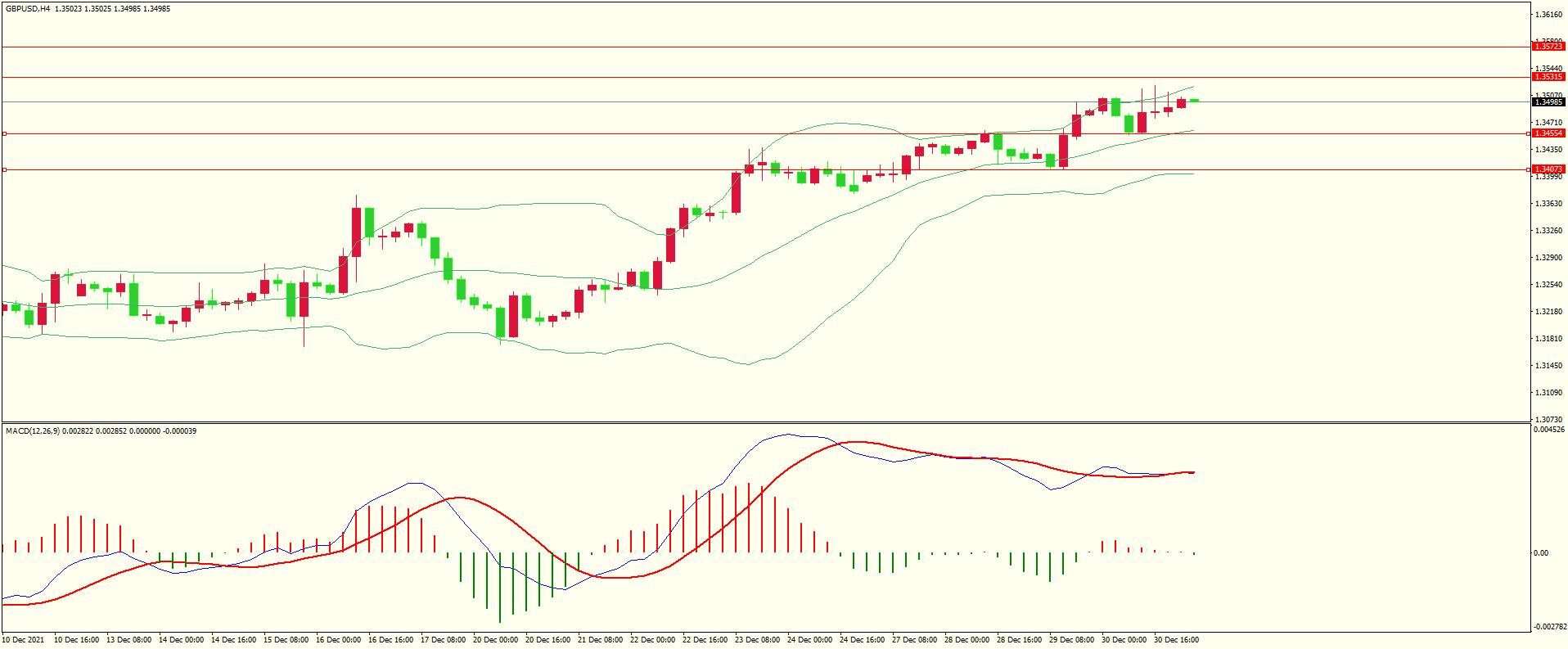Click the black 1.34985 current price tag
1568x649 pixels.
pyautogui.click(x=1548, y=102)
